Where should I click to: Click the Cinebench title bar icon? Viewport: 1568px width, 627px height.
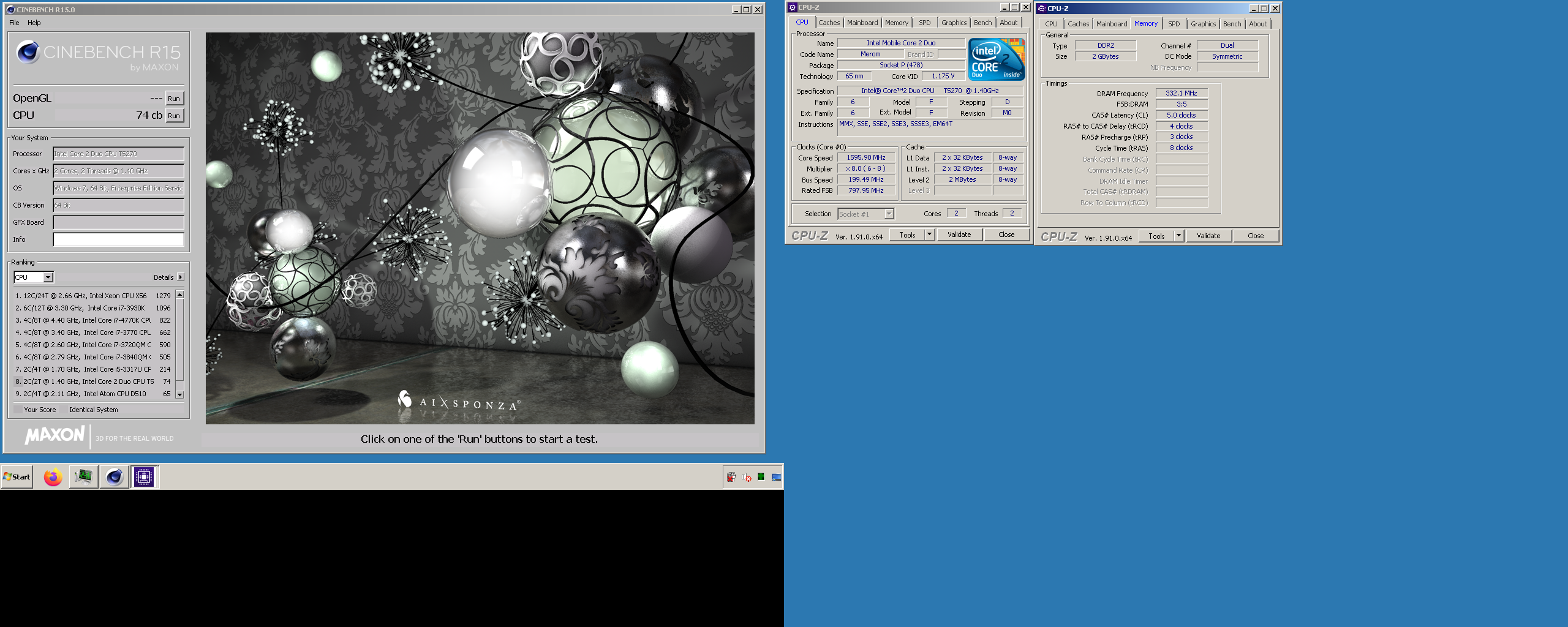[x=10, y=10]
